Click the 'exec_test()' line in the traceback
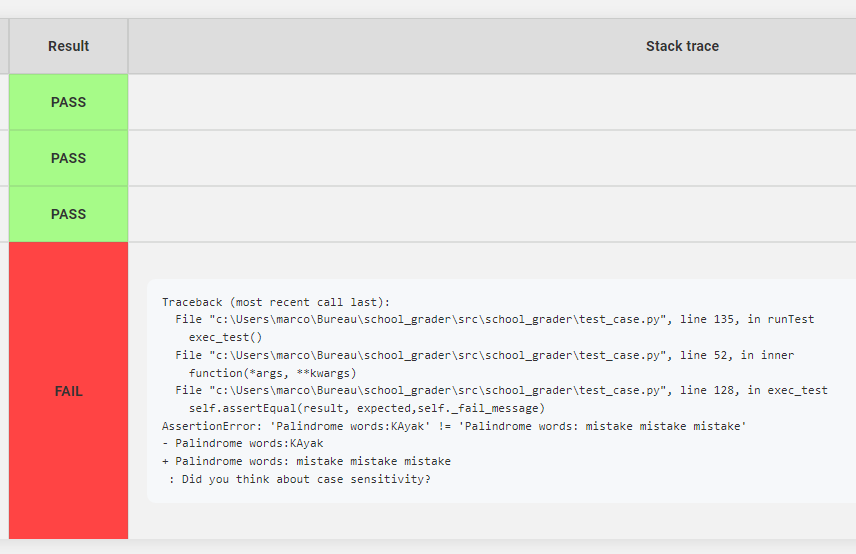This screenshot has width=856, height=554. (x=225, y=337)
